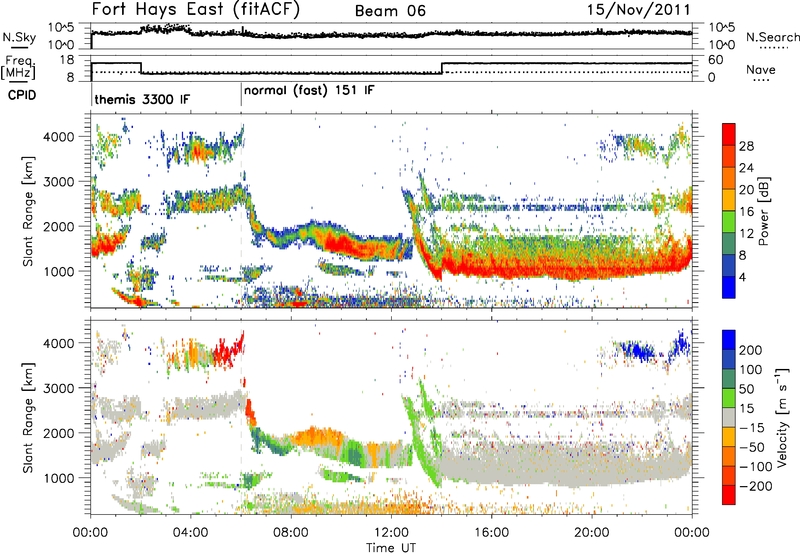The image size is (800, 554).
Task: Click the dark blue top segment of Velocity colorbar
Action: click(729, 340)
